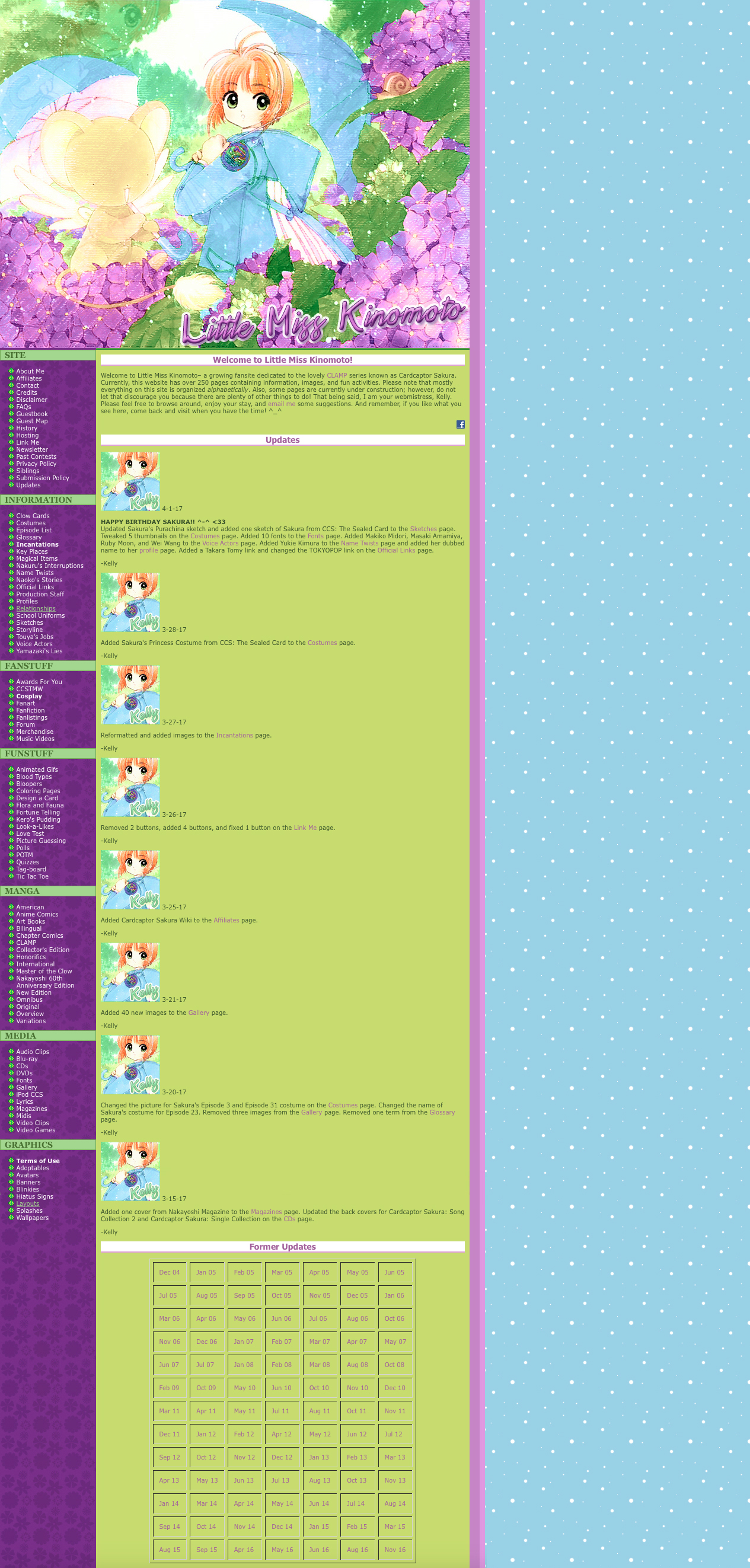Open Sketches link in 4-1-17 update

423,529
